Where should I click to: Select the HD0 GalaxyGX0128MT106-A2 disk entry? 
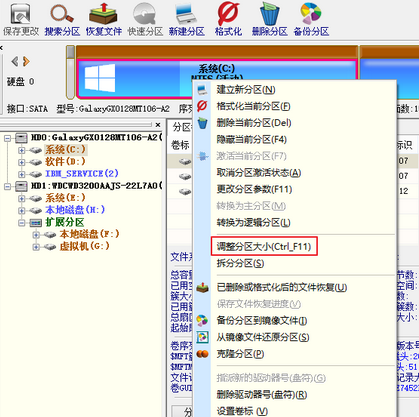pyautogui.click(x=96, y=137)
